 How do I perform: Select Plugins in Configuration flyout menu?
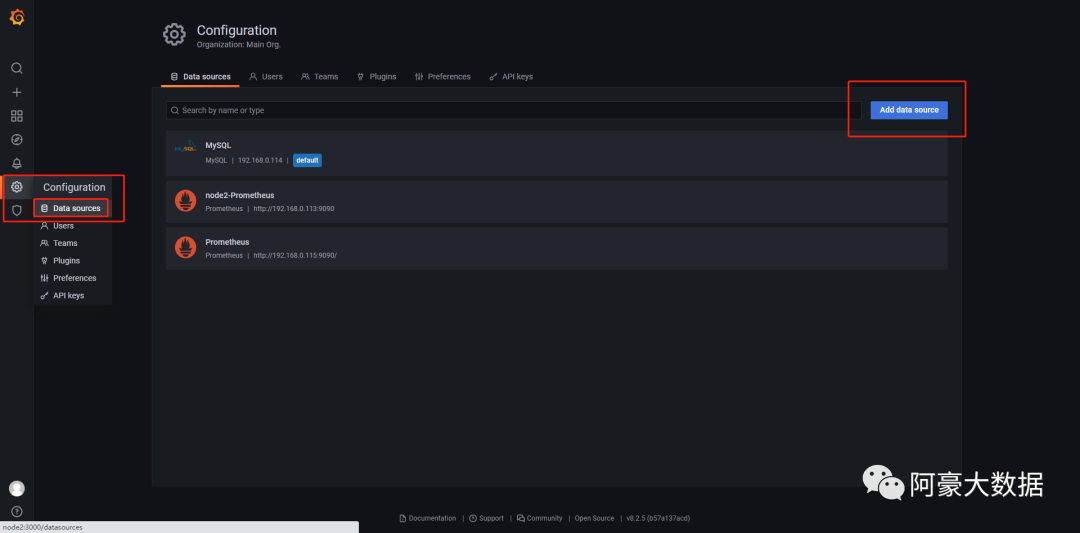coord(61,260)
